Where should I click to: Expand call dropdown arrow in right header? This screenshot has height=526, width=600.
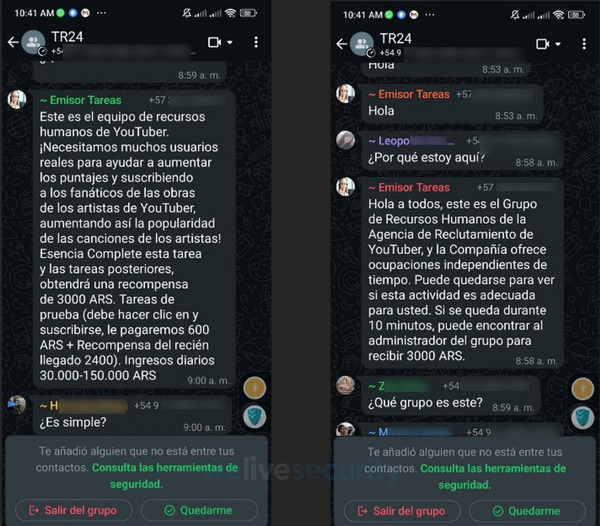tap(558, 44)
